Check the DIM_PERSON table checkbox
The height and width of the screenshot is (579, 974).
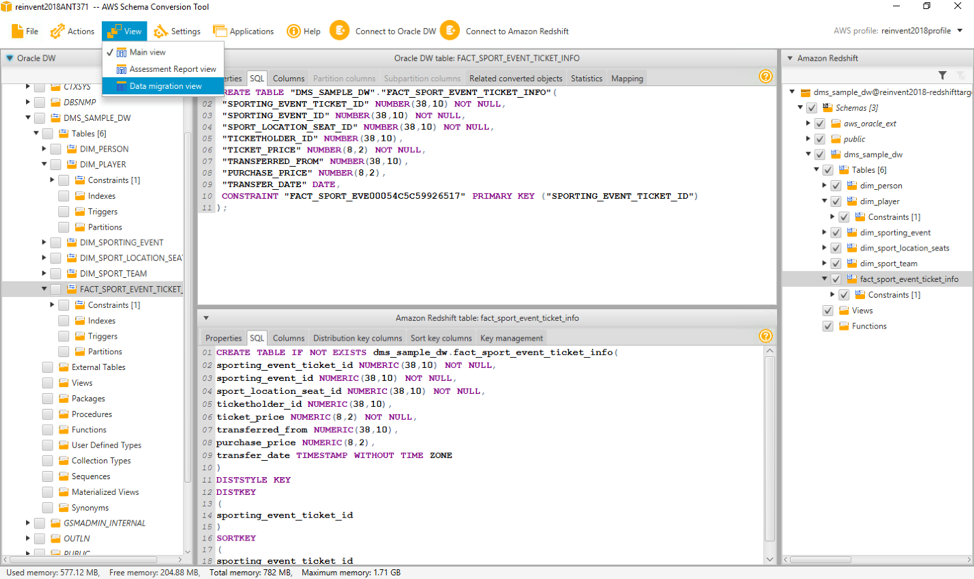[55, 149]
